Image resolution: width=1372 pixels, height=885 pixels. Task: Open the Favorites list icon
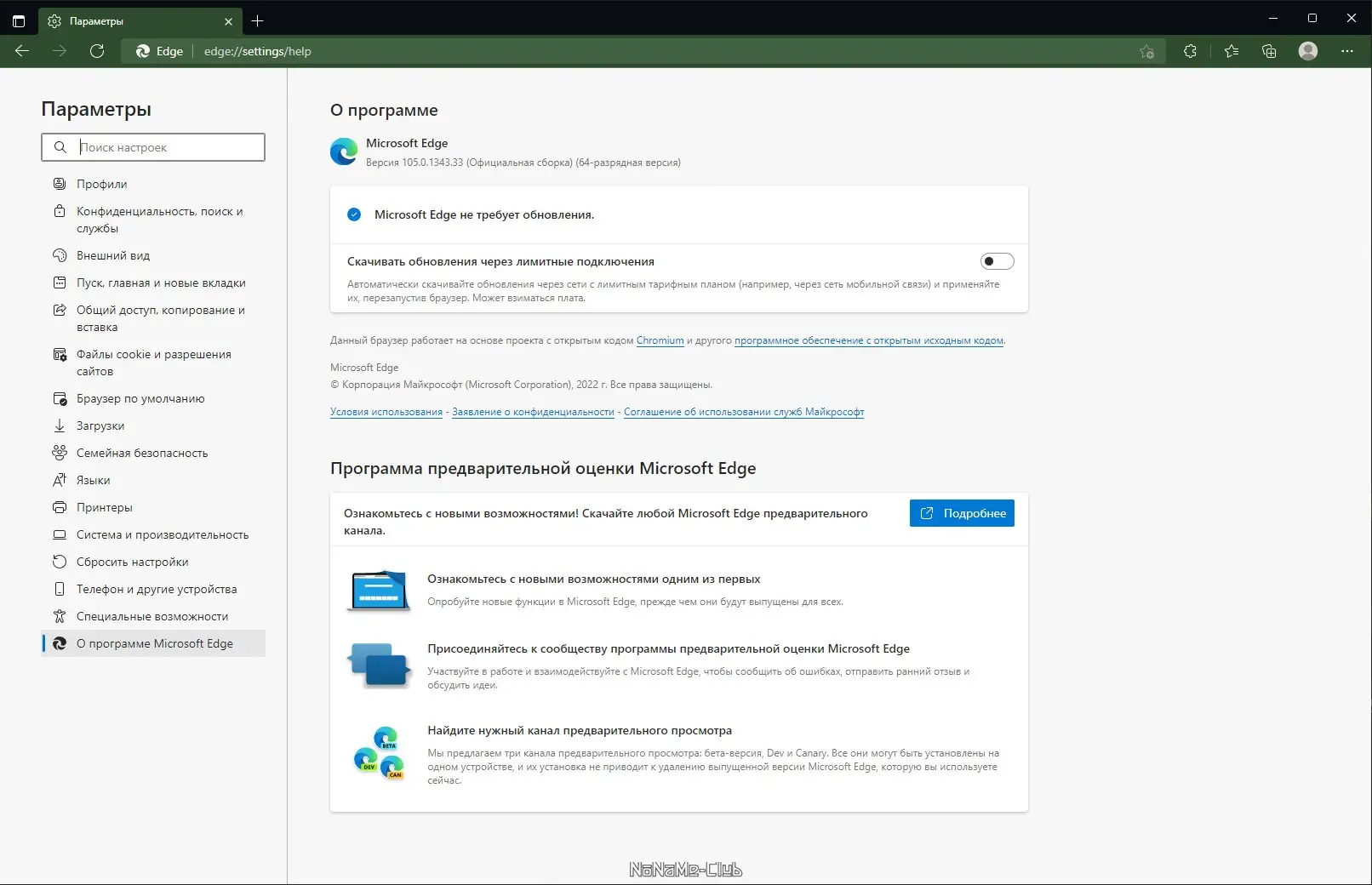(x=1231, y=51)
